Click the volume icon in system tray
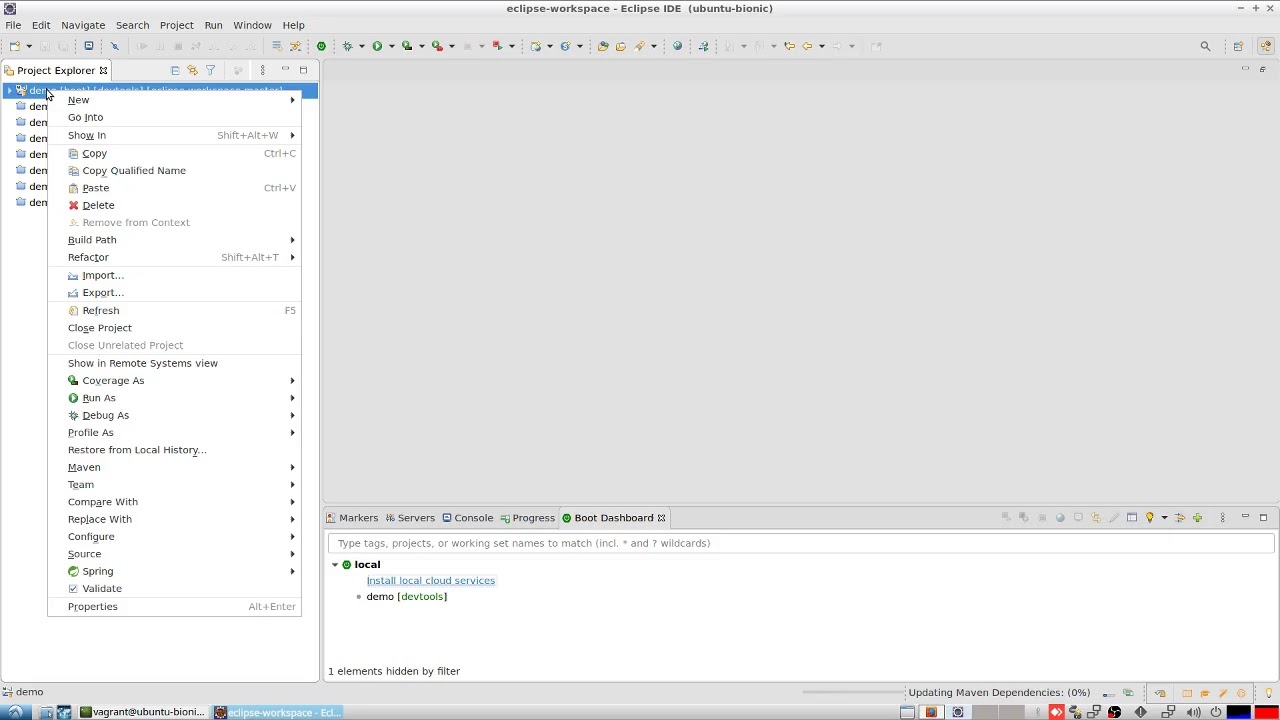 pyautogui.click(x=1192, y=712)
